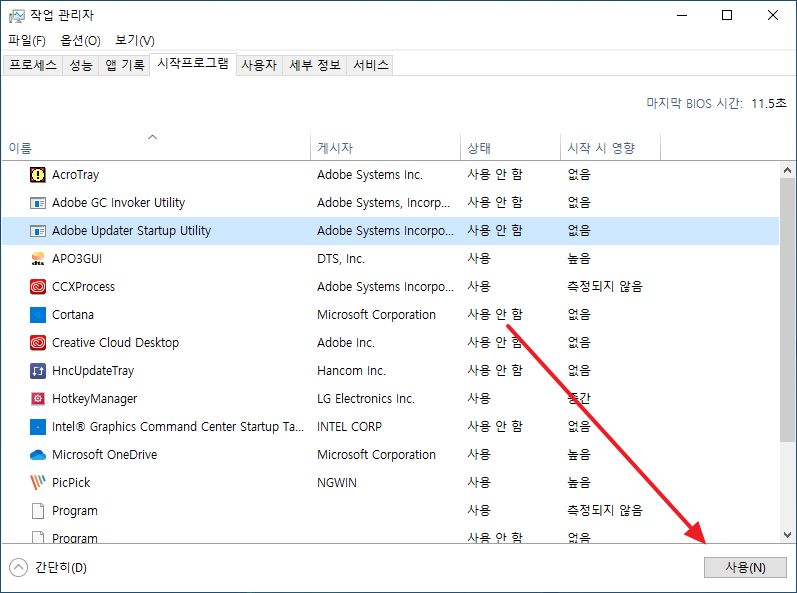
Task: Click the 높음 impact in OneDrive row
Action: [x=579, y=455]
